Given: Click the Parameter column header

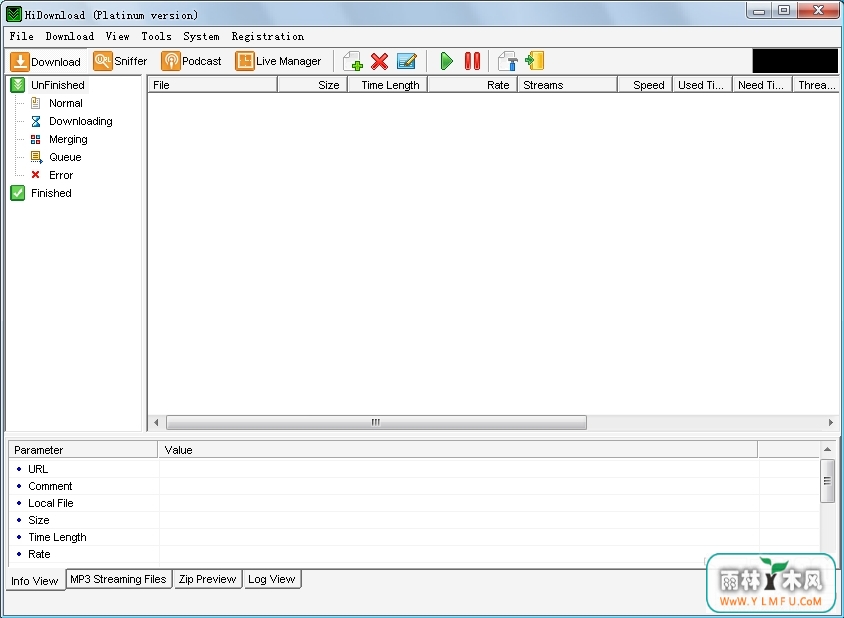Looking at the screenshot, I should pos(83,450).
